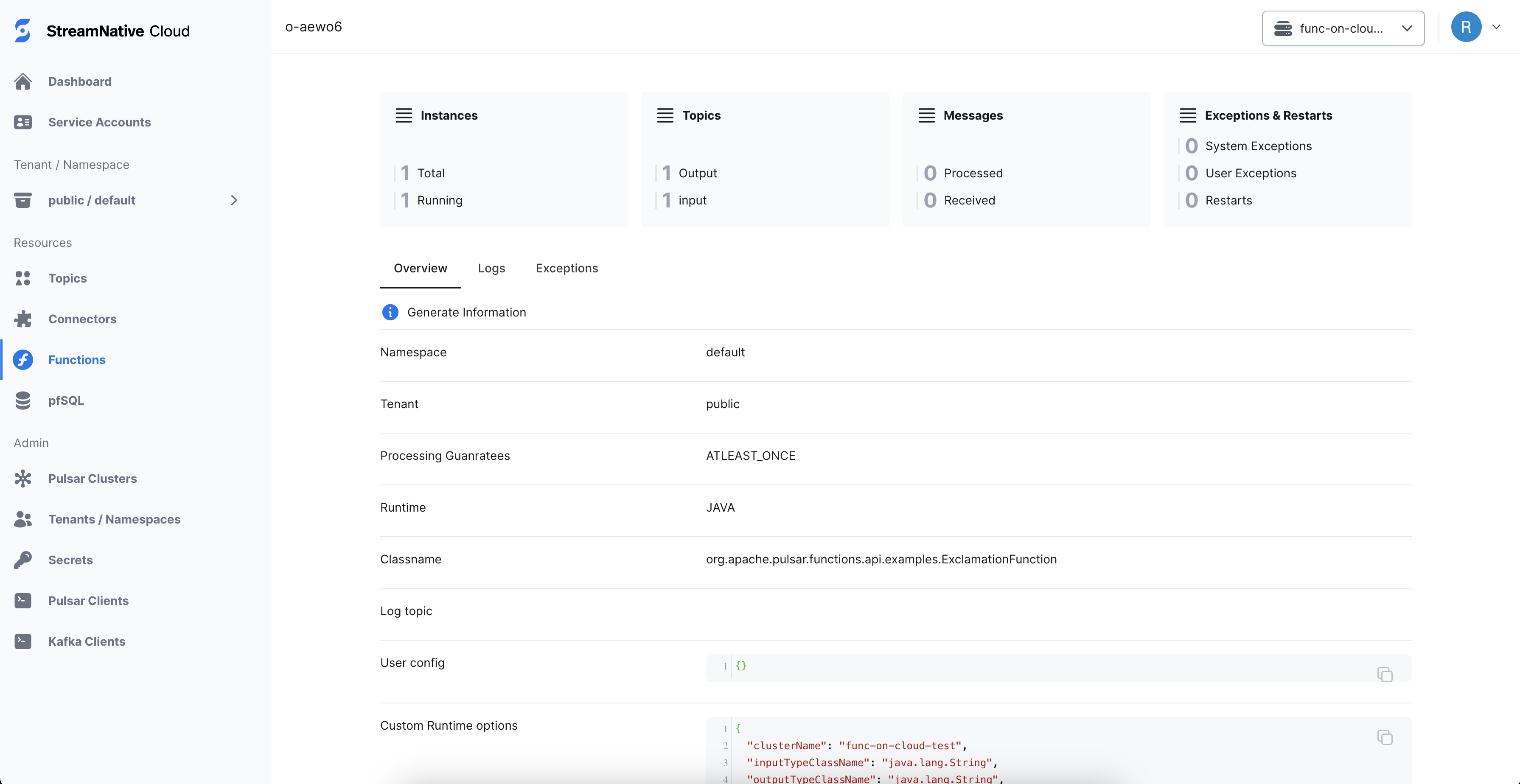The height and width of the screenshot is (784, 1520).
Task: Click the Generate Information info icon
Action: (390, 312)
